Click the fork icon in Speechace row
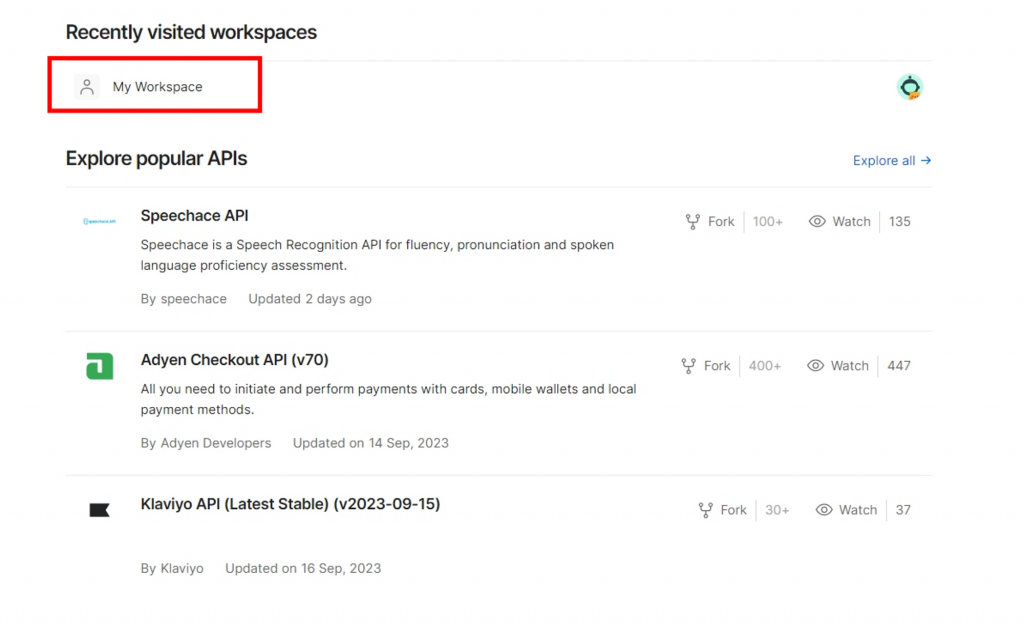This screenshot has width=1024, height=638. pyautogui.click(x=693, y=222)
